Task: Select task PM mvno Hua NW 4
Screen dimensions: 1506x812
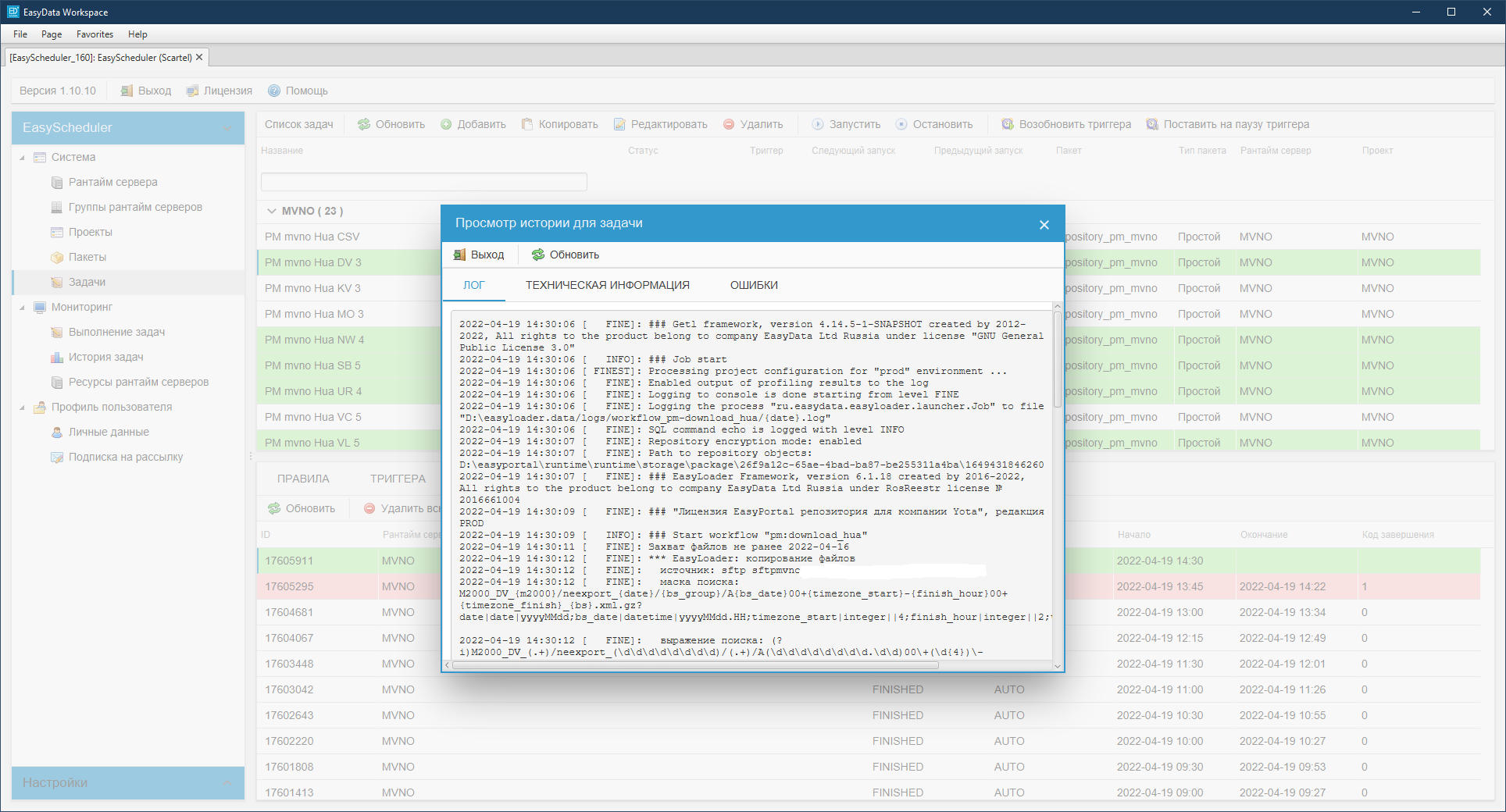Action: (314, 340)
